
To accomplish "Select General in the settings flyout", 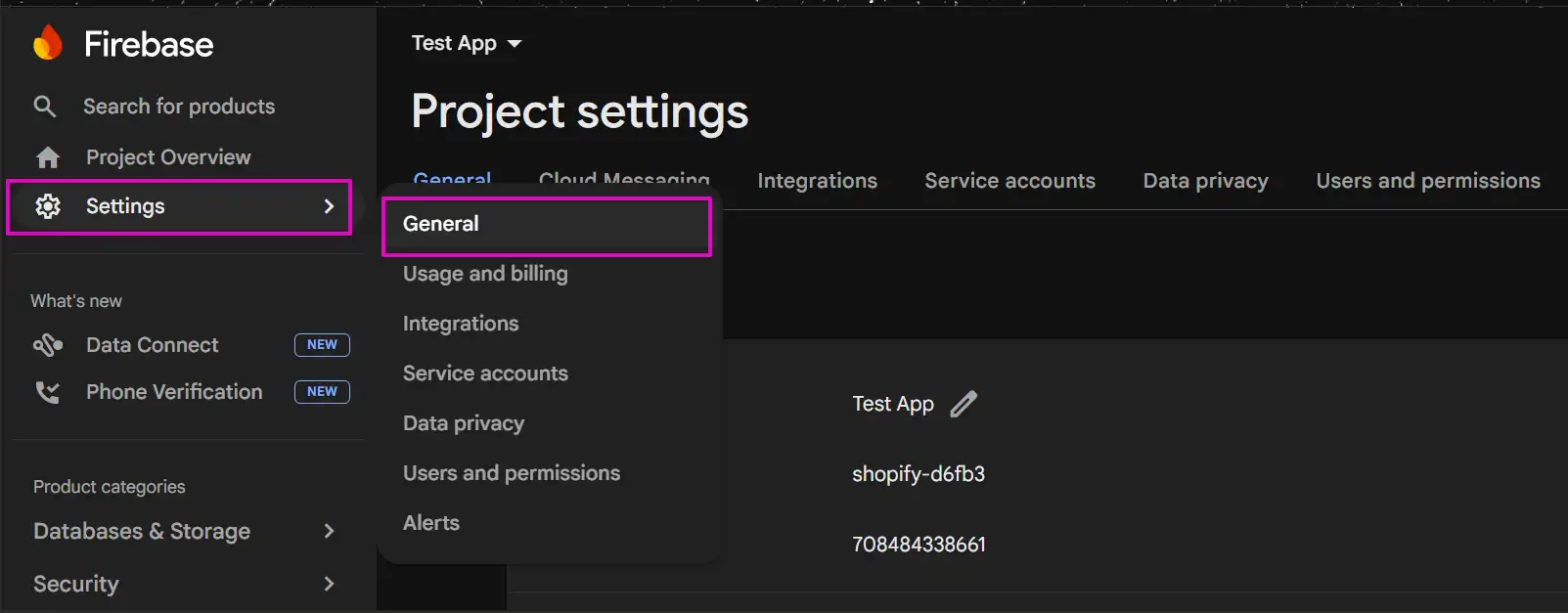I will click(x=441, y=224).
